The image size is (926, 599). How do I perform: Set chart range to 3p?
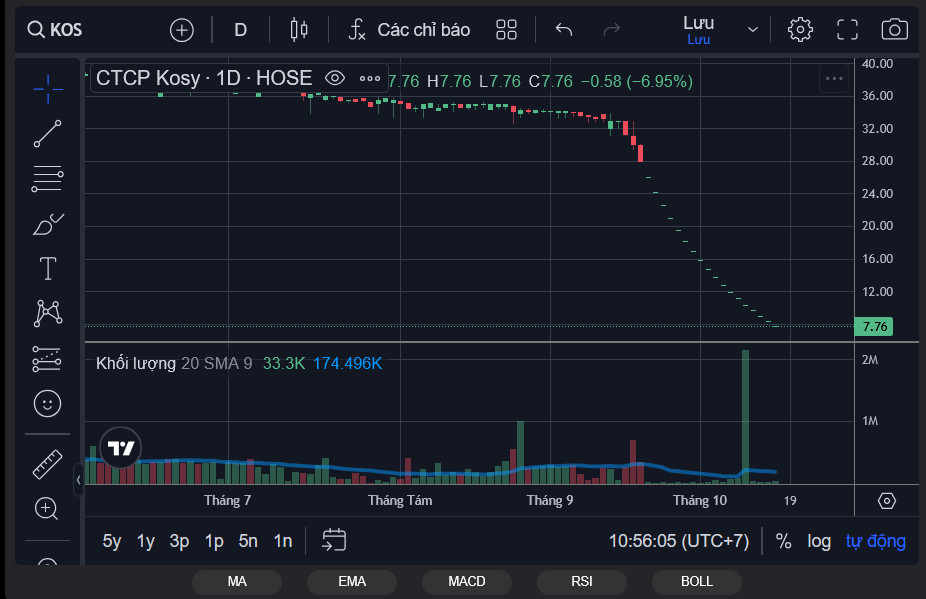tap(180, 541)
